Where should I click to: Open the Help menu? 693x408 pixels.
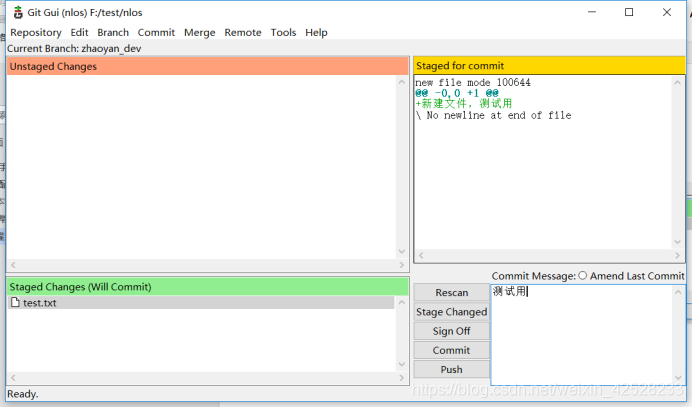click(x=316, y=33)
